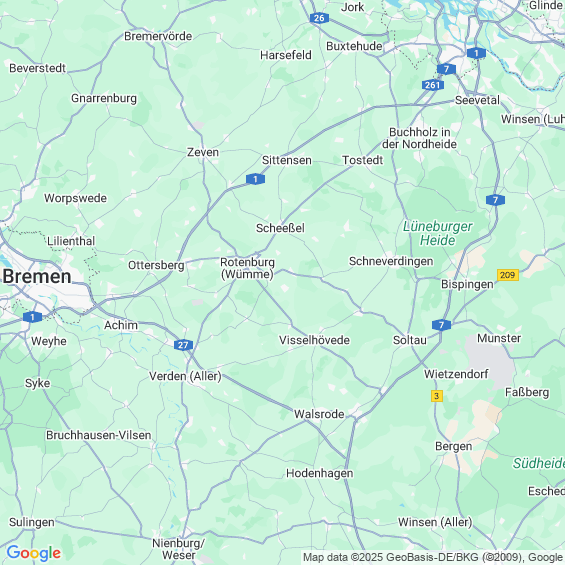Click the yellow 3 road shield below Wietzendorf
This screenshot has width=565, height=565.
pos(437,396)
